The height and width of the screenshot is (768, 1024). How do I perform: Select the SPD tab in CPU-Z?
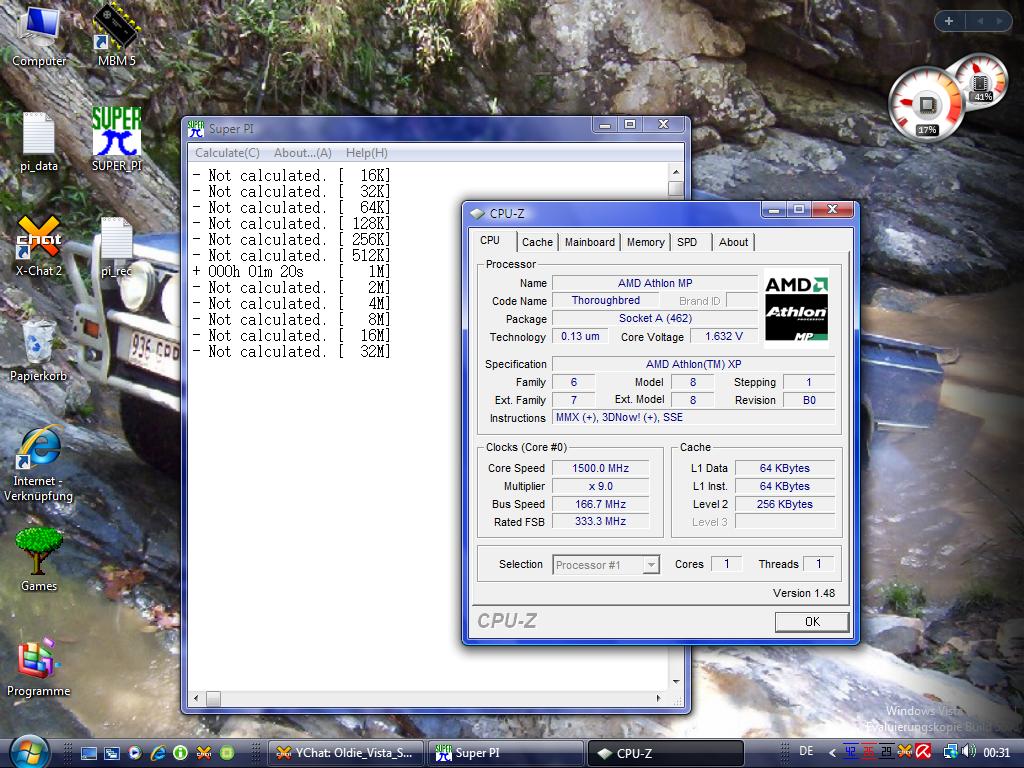[x=687, y=242]
